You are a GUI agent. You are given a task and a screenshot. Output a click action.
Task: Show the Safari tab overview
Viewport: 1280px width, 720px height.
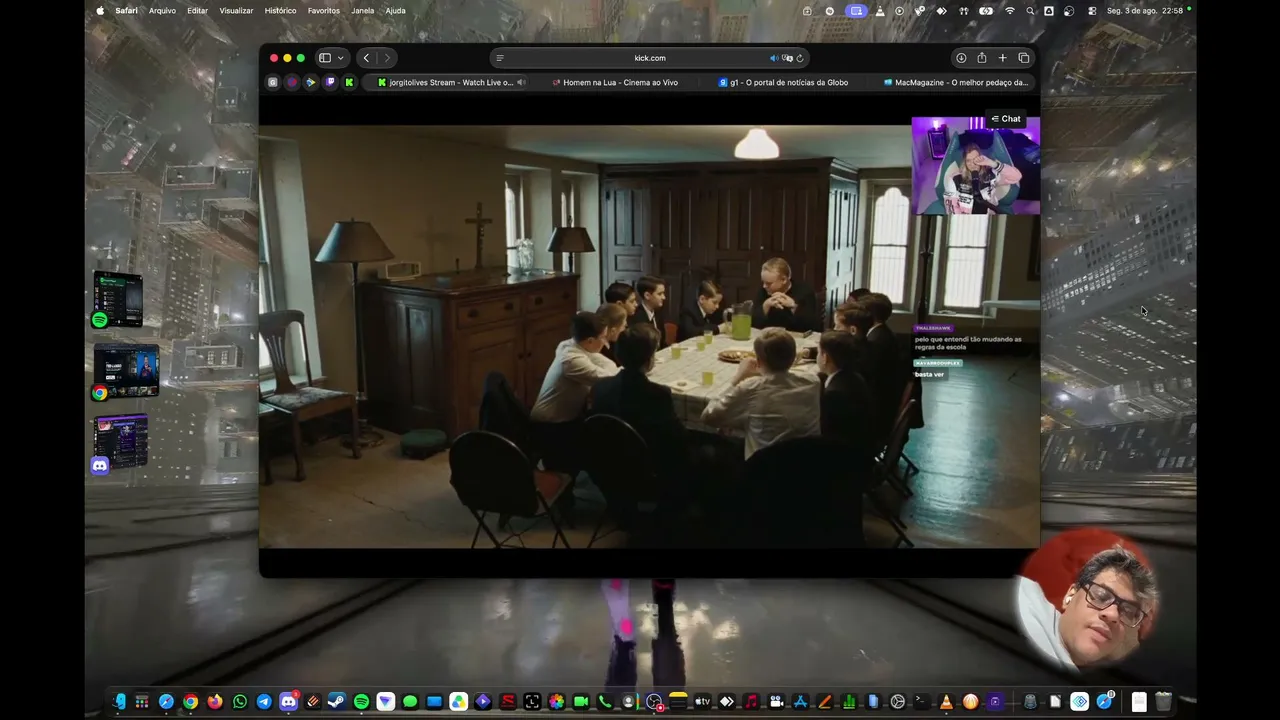click(x=1024, y=58)
